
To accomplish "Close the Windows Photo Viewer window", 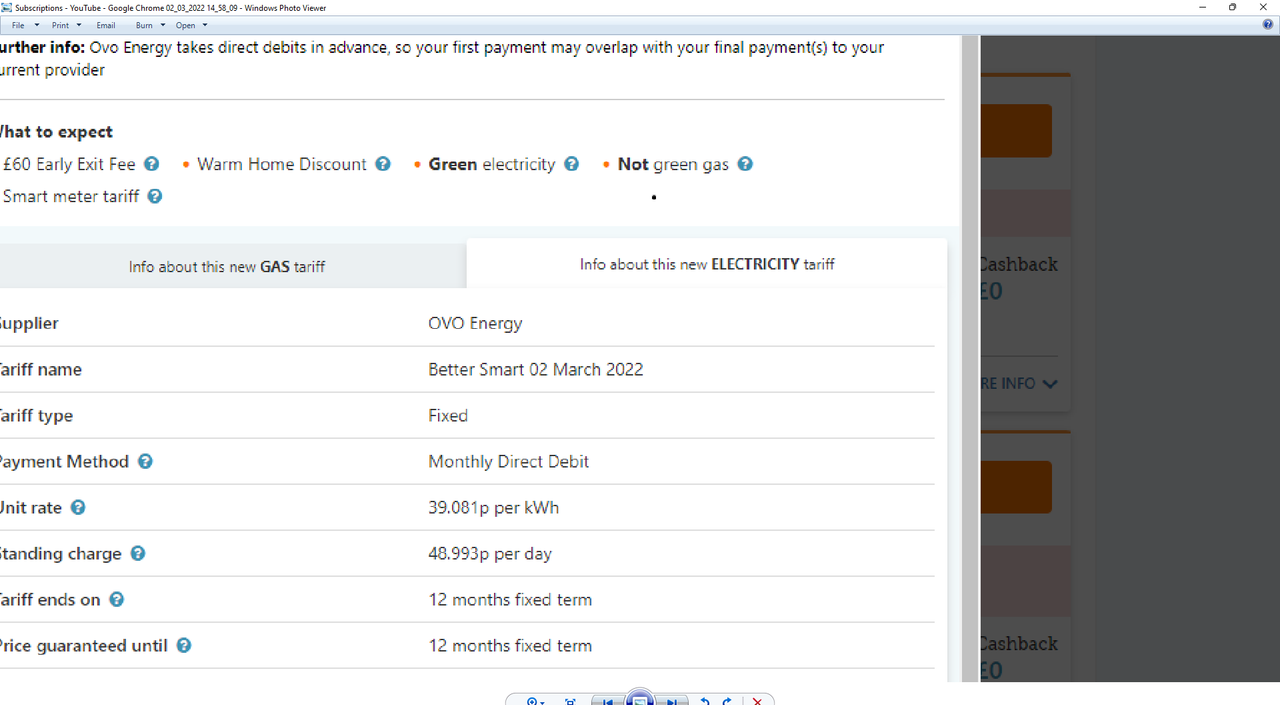I will point(1263,7).
